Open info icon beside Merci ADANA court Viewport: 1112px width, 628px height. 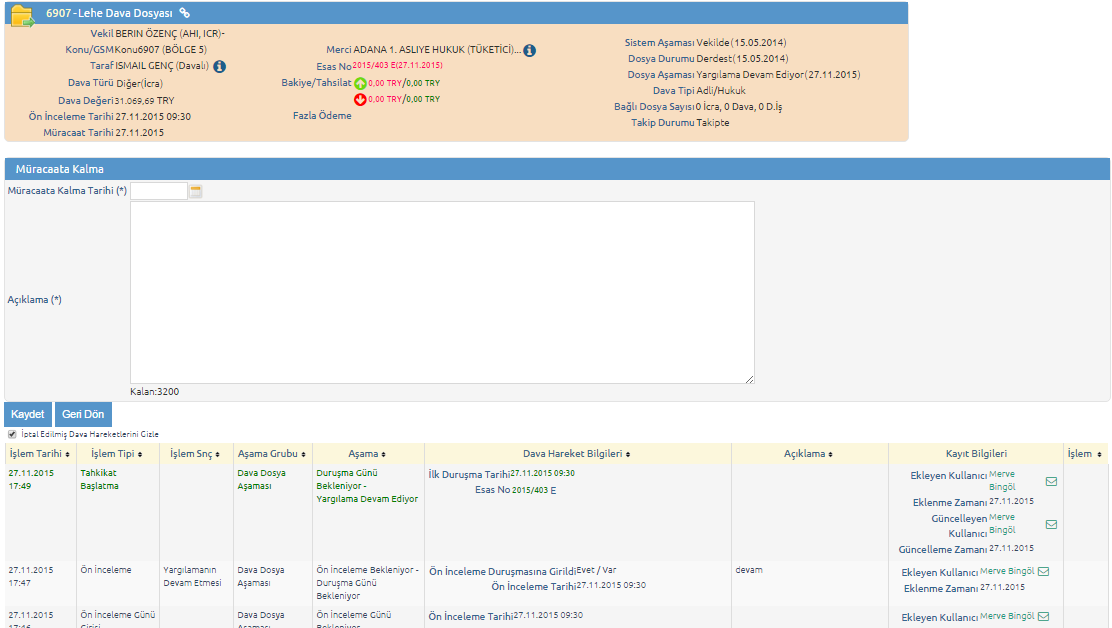pyautogui.click(x=530, y=50)
